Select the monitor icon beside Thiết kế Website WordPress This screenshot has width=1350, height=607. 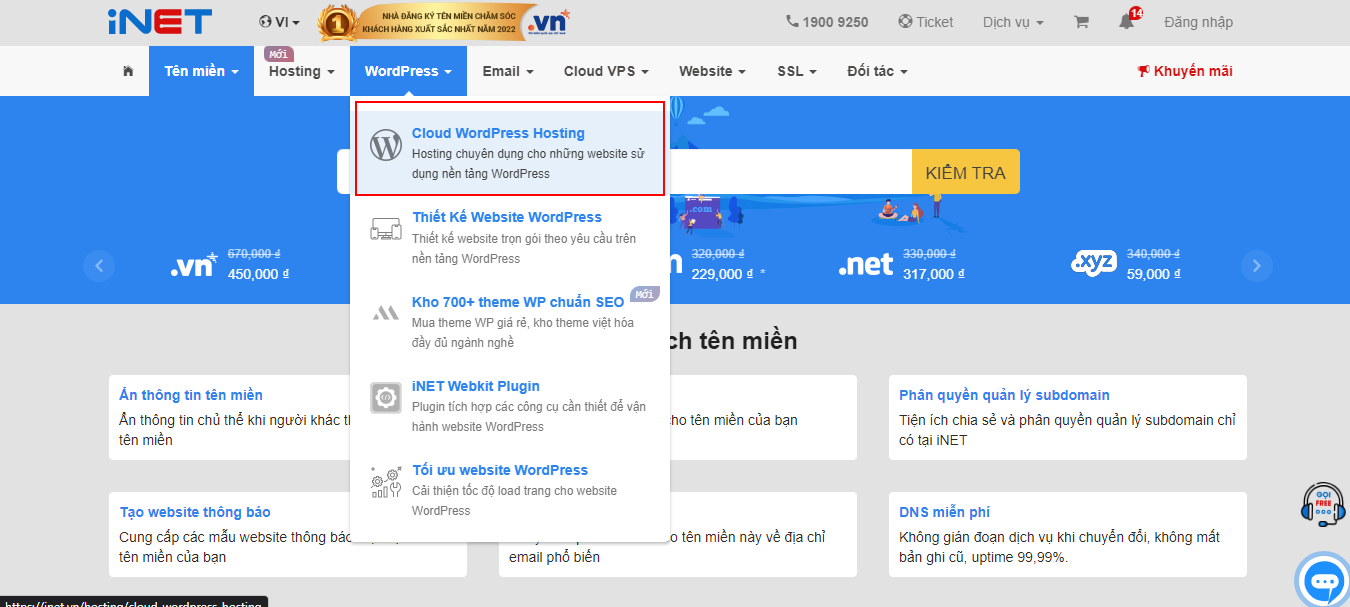tap(384, 228)
